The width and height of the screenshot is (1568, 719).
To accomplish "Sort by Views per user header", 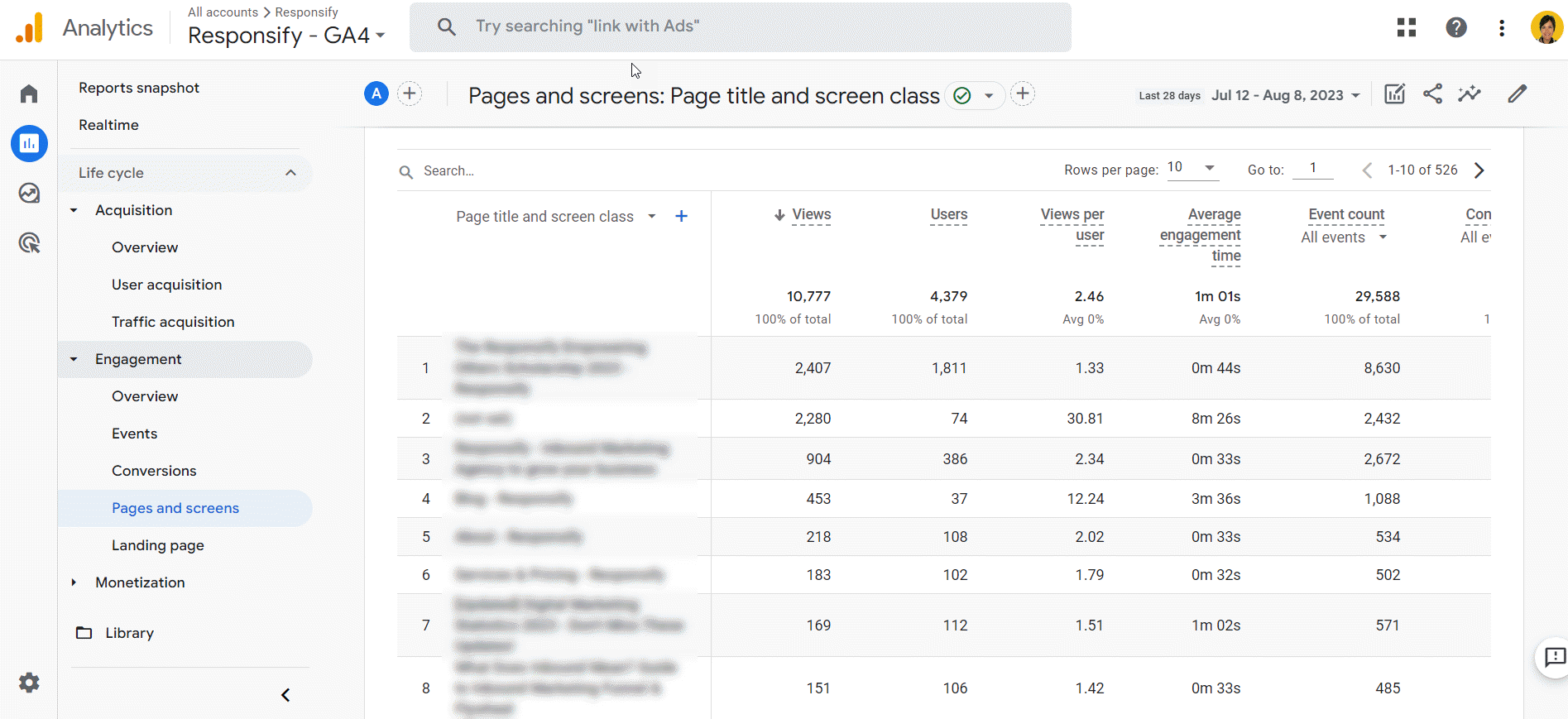I will point(1072,225).
